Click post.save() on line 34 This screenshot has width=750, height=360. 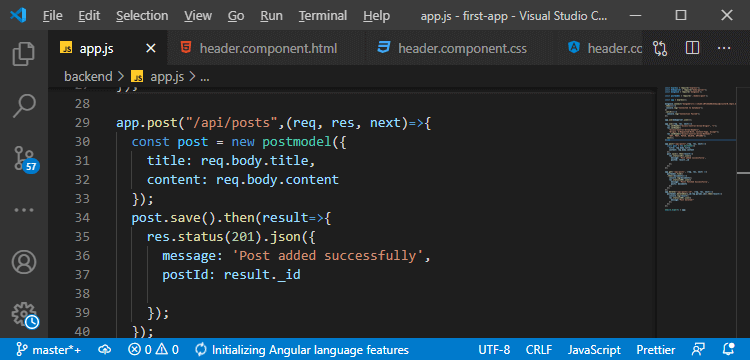pos(174,218)
